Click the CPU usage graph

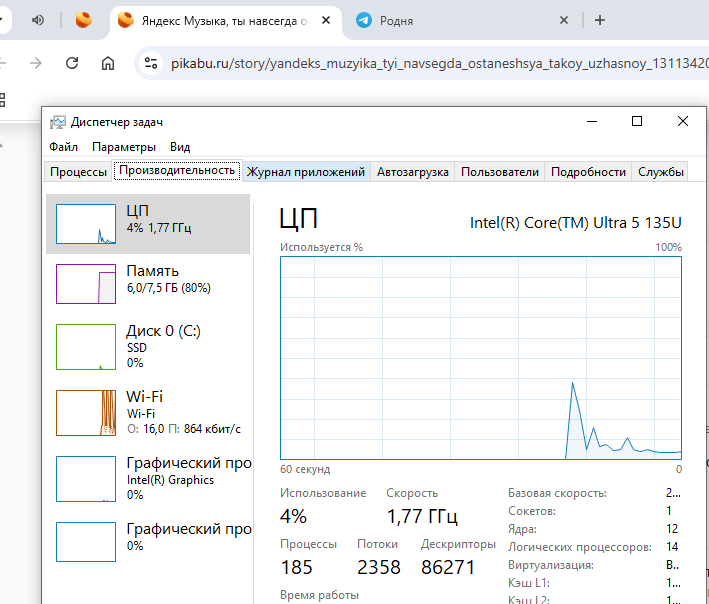click(481, 357)
